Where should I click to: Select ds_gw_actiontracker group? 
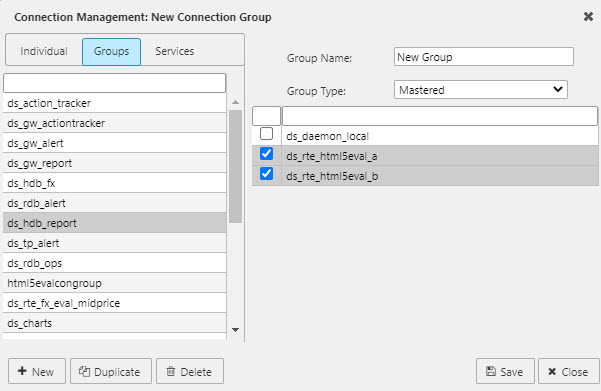click(115, 123)
